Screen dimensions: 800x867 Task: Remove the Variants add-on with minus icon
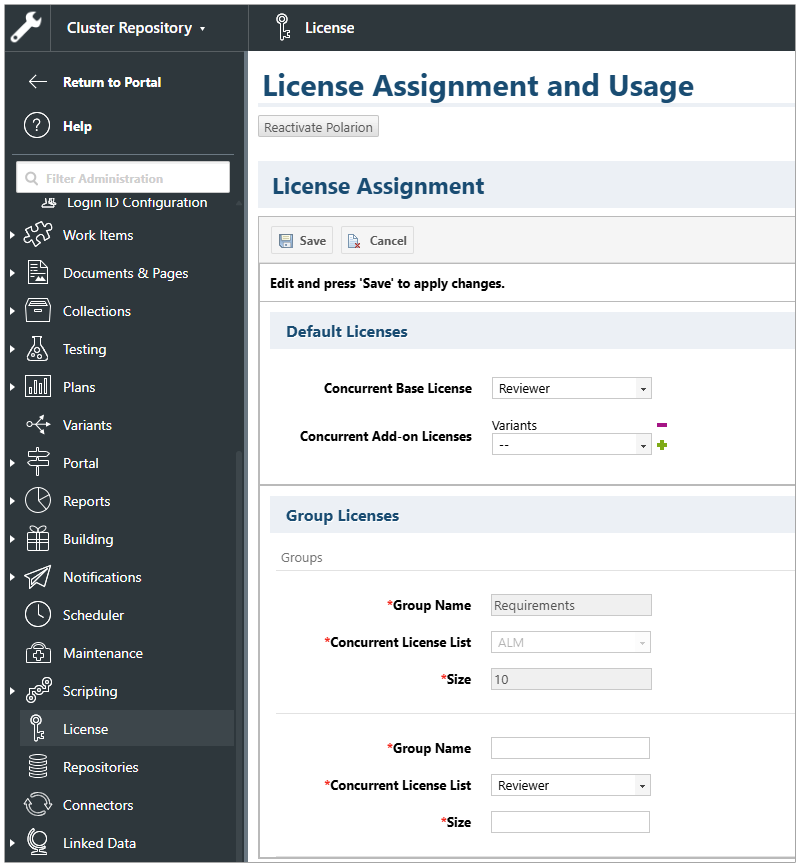[x=662, y=425]
